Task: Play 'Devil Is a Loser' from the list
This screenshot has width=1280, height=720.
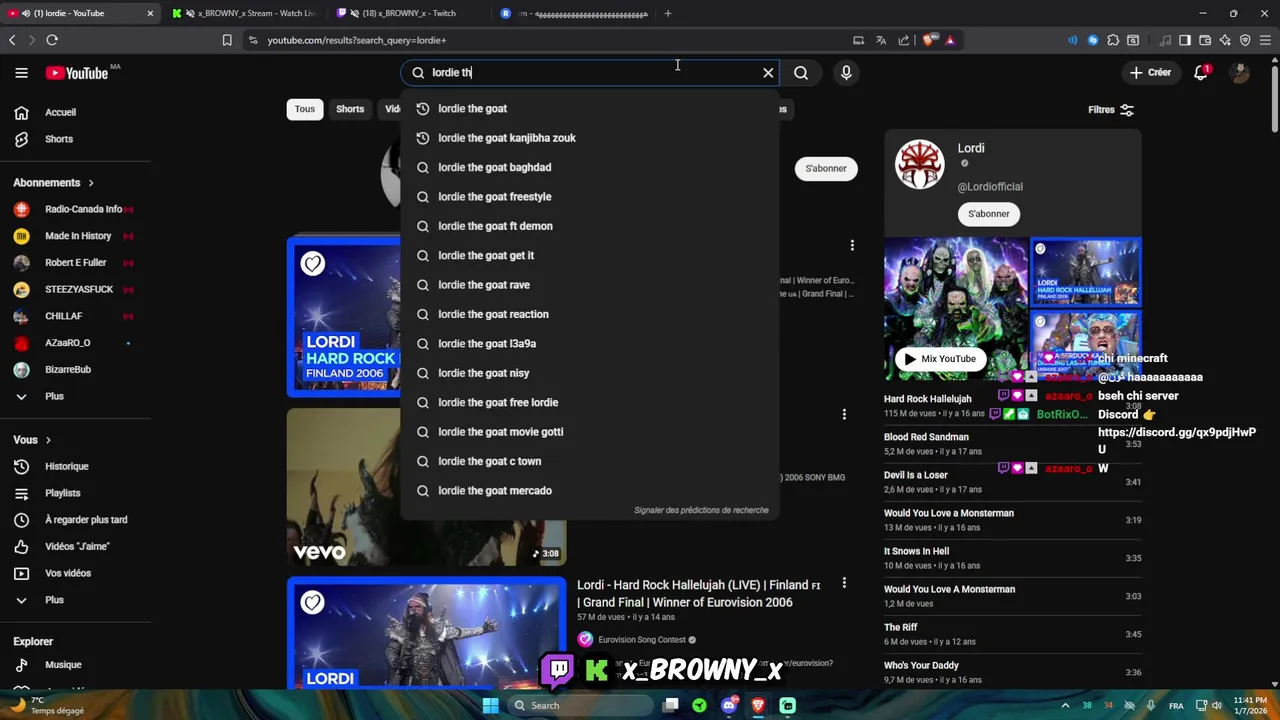Action: [x=916, y=475]
